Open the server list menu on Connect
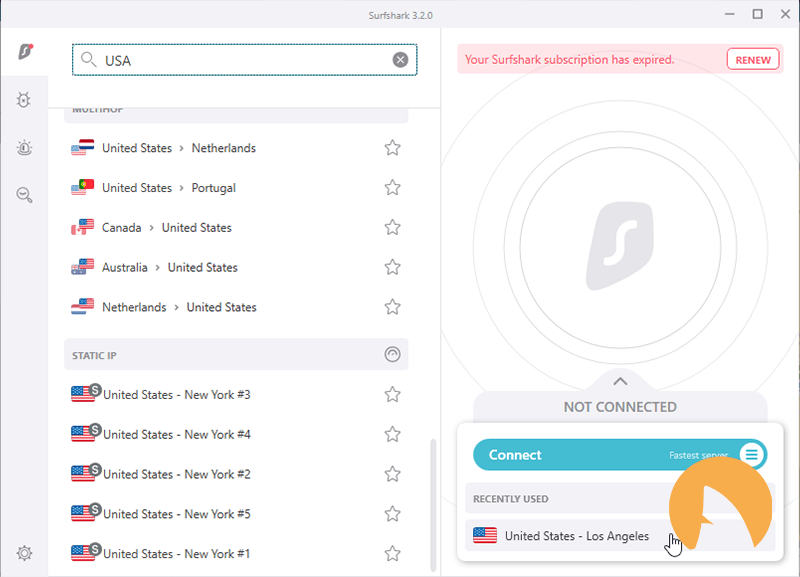 click(x=752, y=454)
